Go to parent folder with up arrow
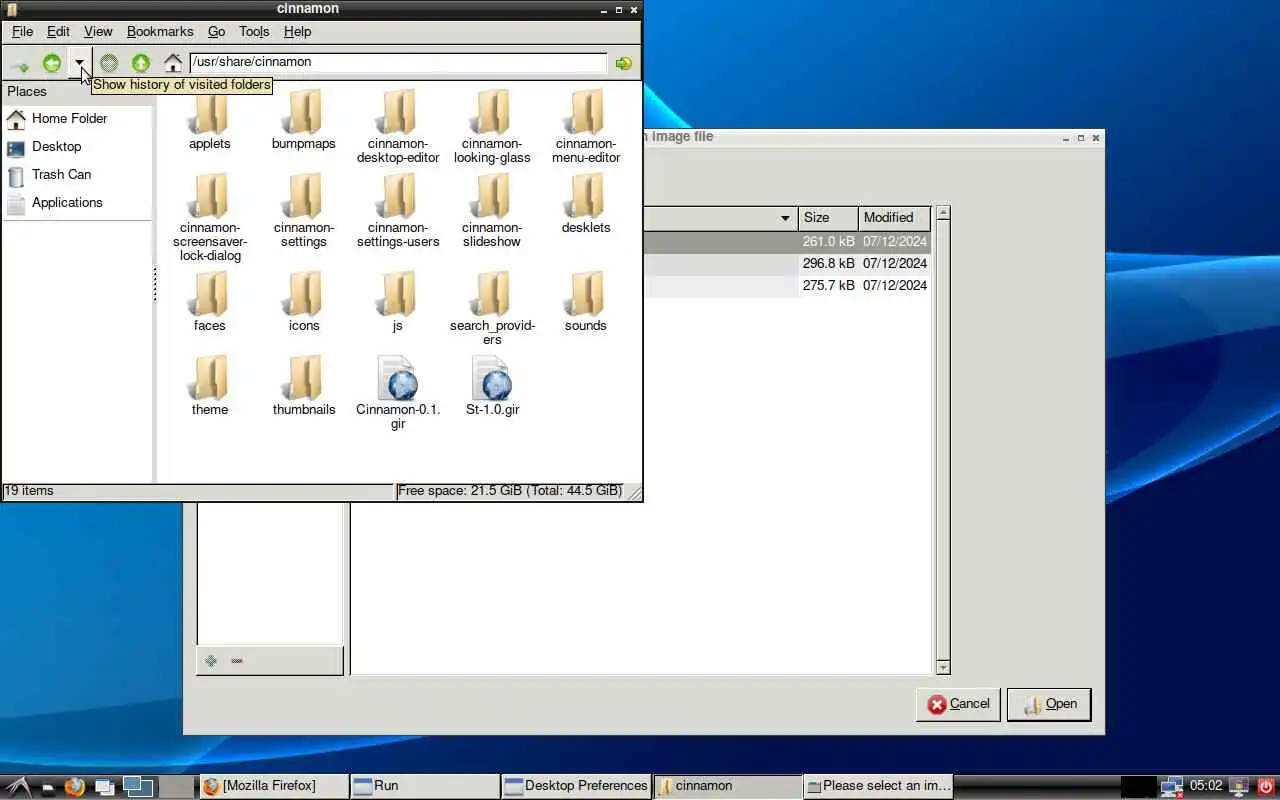 click(141, 63)
